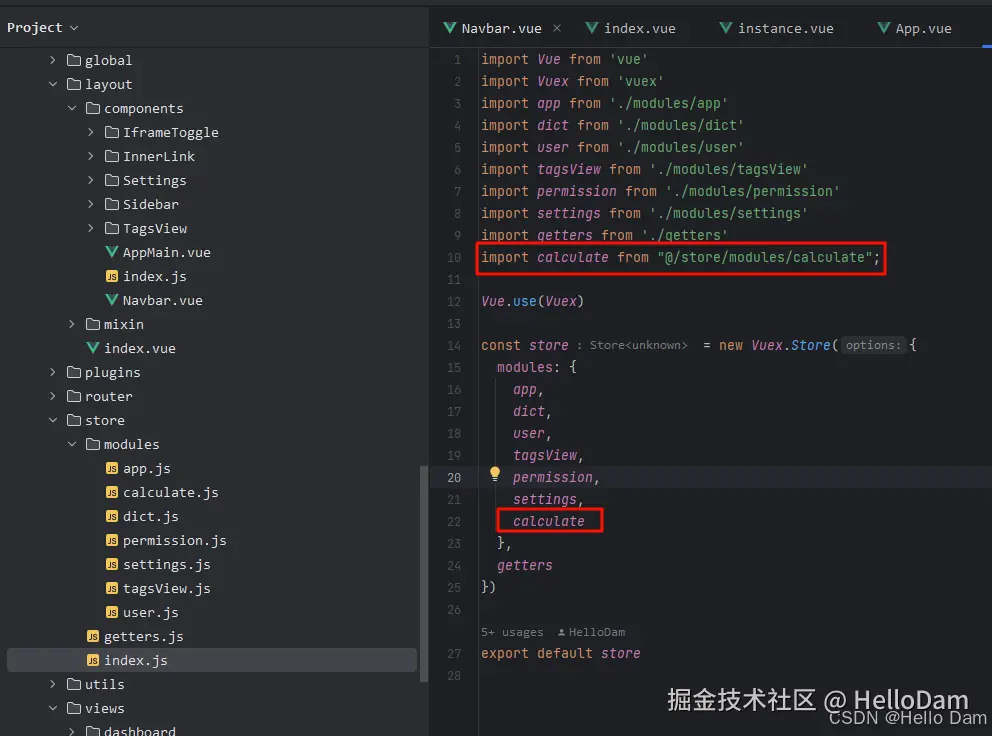Image resolution: width=992 pixels, height=736 pixels.
Task: Click the plugins folder icon
Action: point(74,372)
